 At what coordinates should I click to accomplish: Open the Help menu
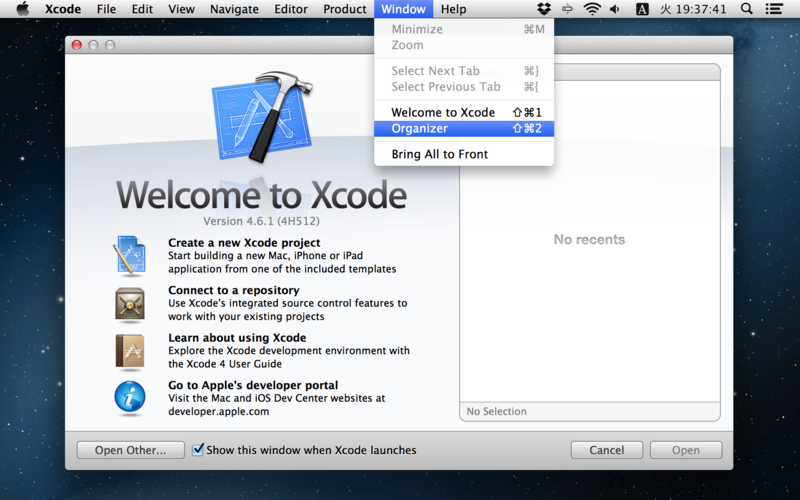pos(454,9)
